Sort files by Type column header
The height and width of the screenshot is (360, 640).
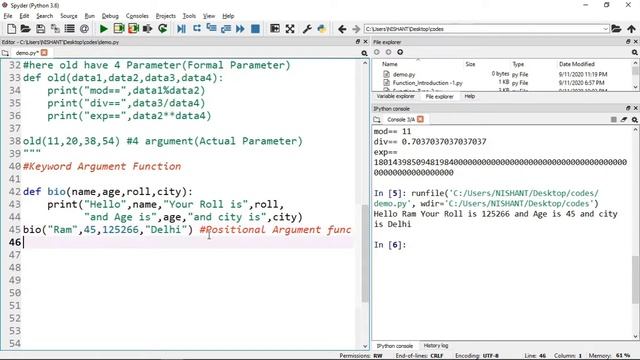(x=518, y=64)
